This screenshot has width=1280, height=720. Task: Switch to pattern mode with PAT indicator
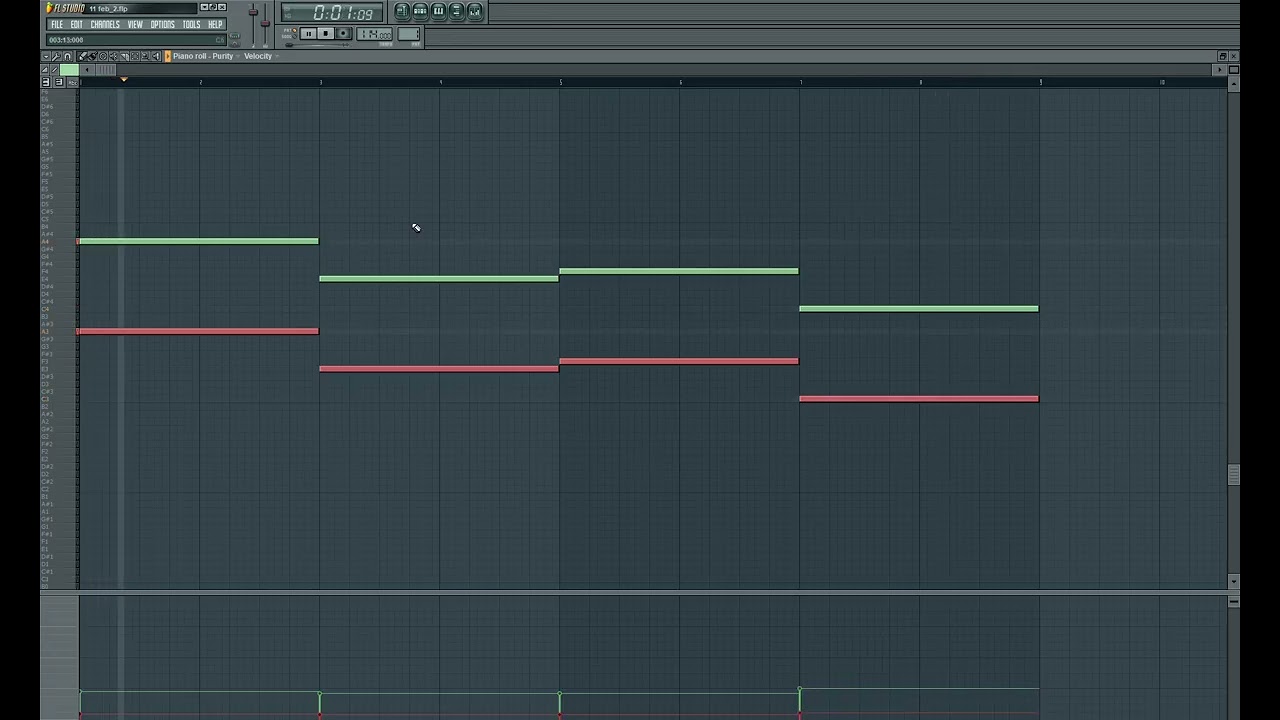(289, 30)
